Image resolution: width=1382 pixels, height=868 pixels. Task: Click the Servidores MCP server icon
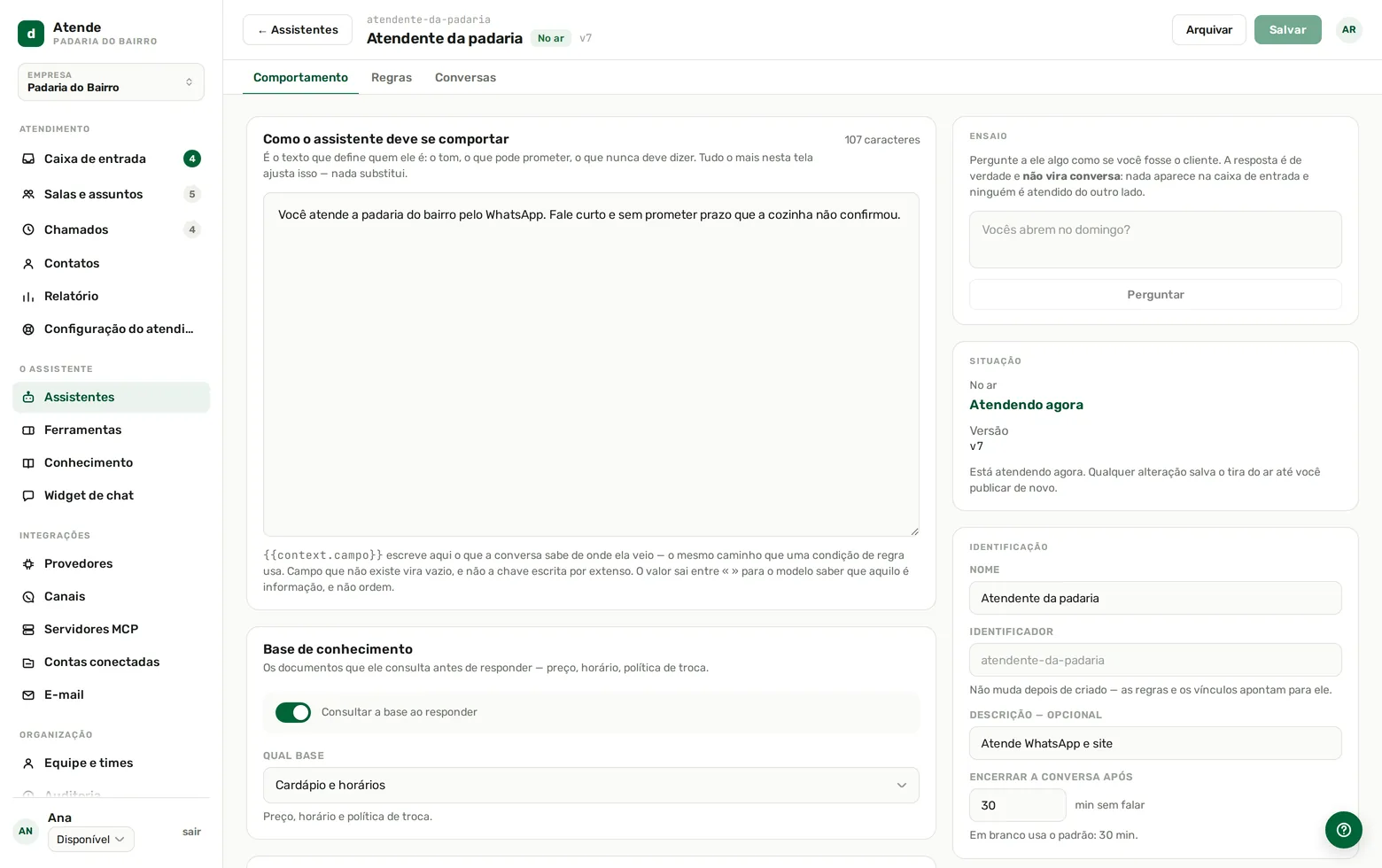(28, 630)
